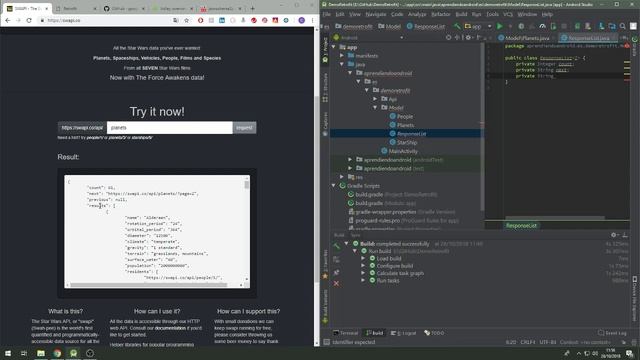The image size is (640, 360).
Task: Open the Terminal tool window
Action: pyautogui.click(x=346, y=333)
